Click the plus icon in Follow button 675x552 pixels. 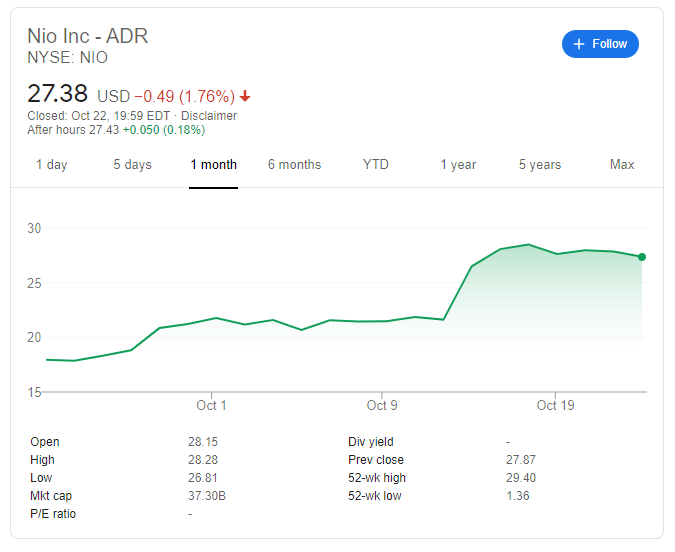point(579,44)
